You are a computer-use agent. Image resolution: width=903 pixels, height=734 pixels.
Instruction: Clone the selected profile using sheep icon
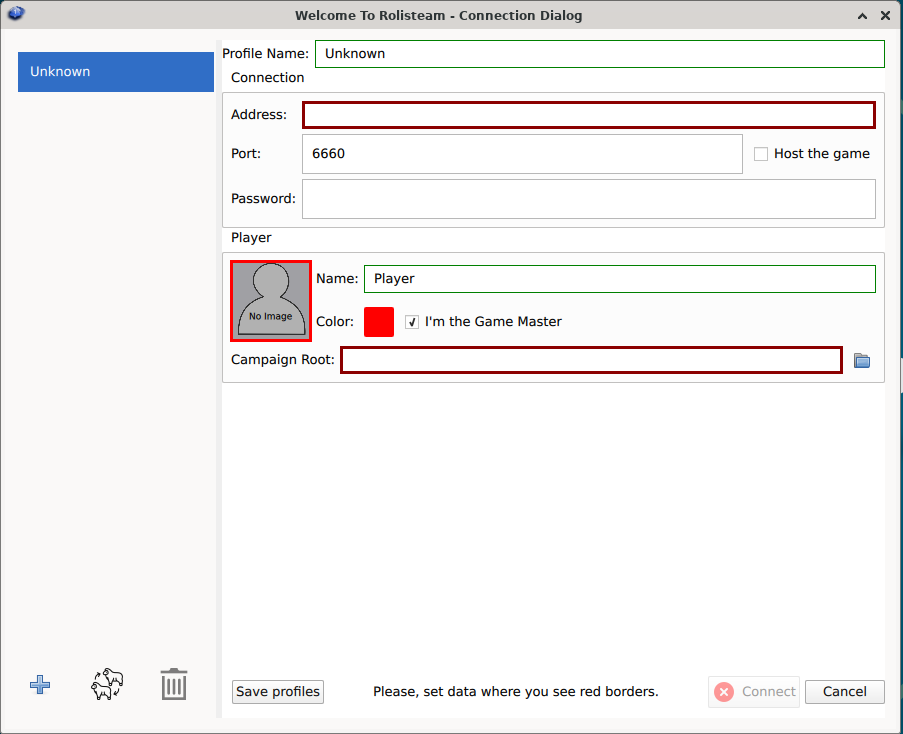coord(107,685)
